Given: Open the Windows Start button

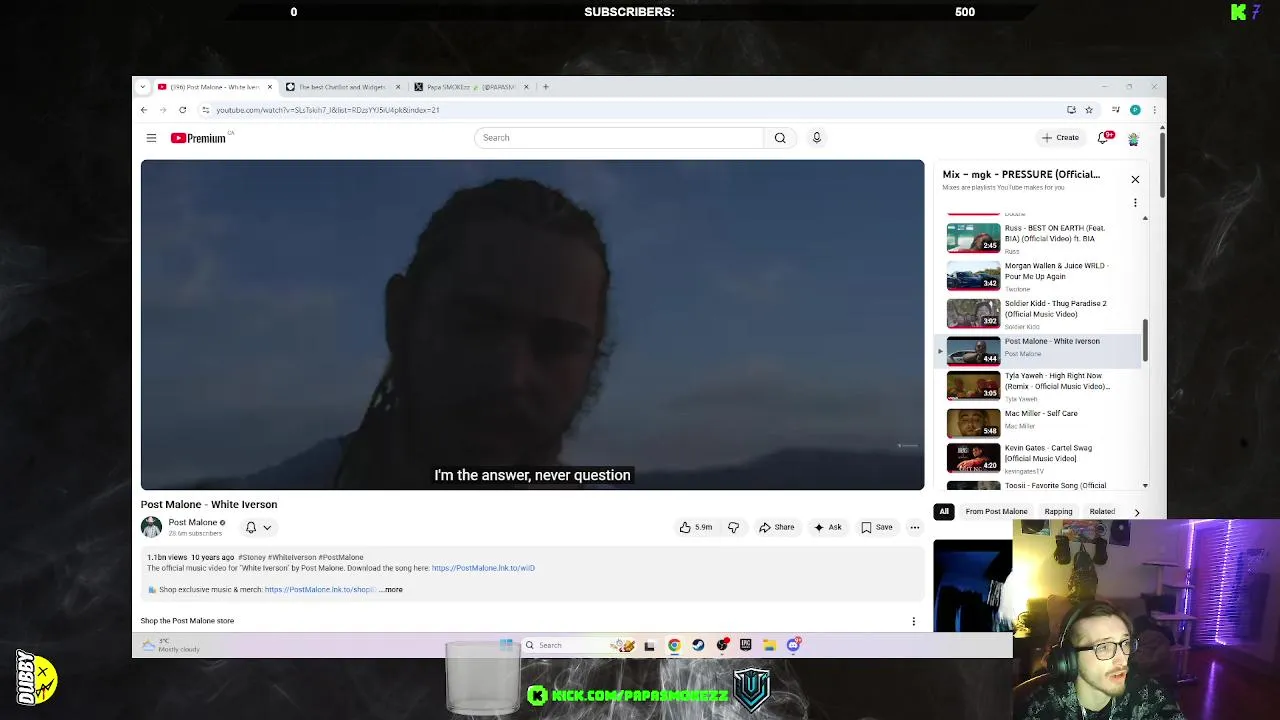Looking at the screenshot, I should [506, 645].
